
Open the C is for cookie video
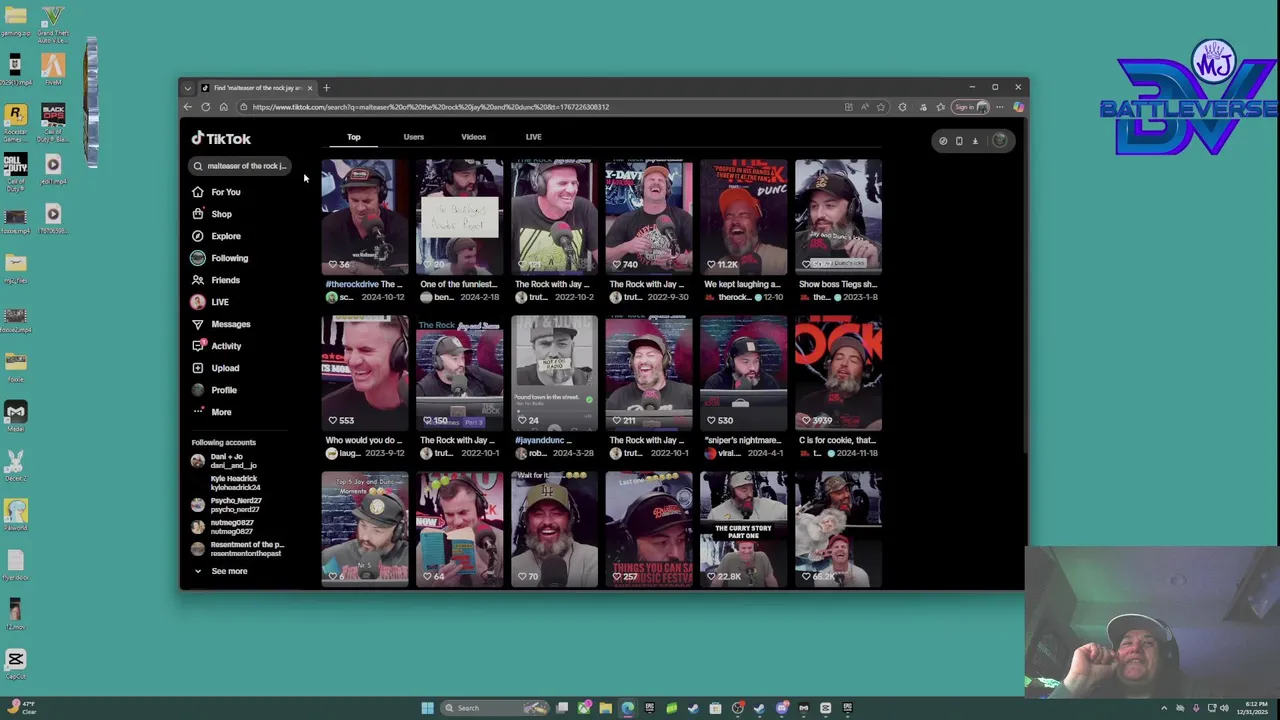[x=838, y=372]
